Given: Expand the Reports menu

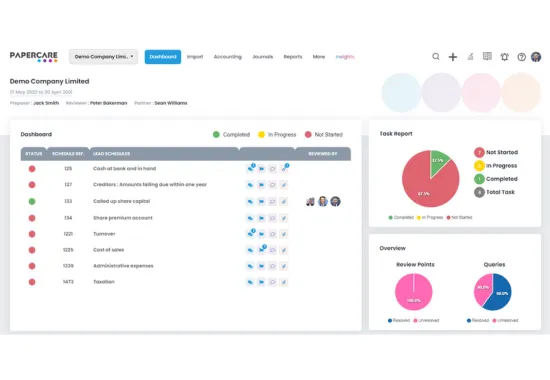Looking at the screenshot, I should [x=293, y=57].
